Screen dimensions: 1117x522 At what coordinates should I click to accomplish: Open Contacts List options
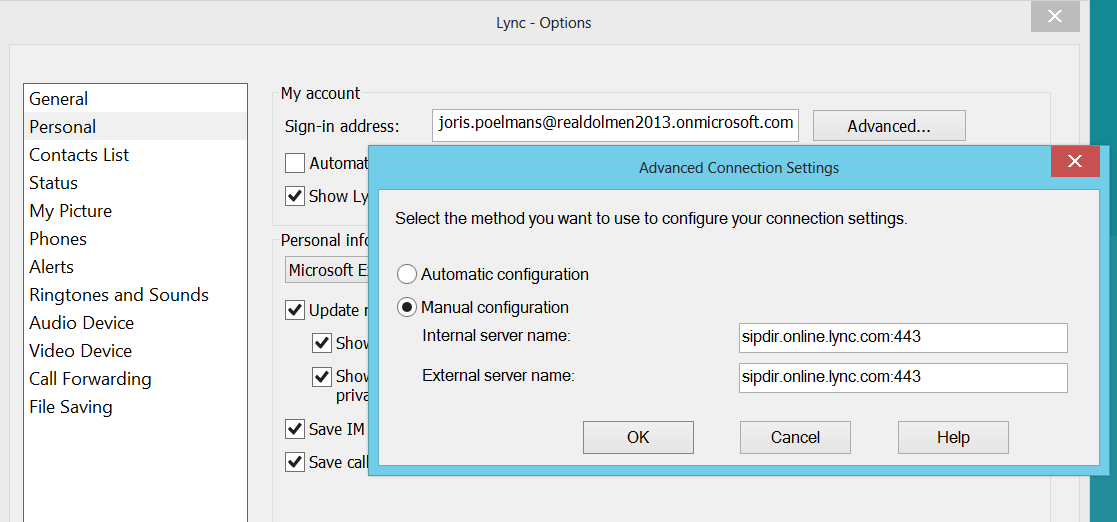coord(135,155)
